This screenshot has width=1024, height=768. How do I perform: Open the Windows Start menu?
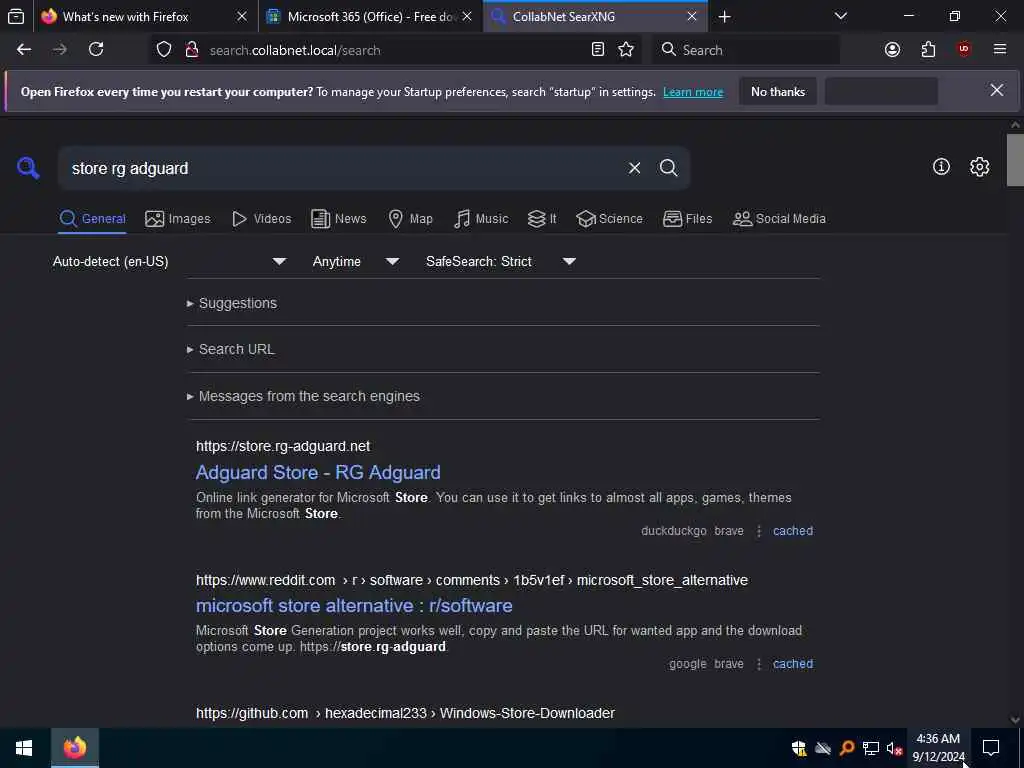pos(24,748)
